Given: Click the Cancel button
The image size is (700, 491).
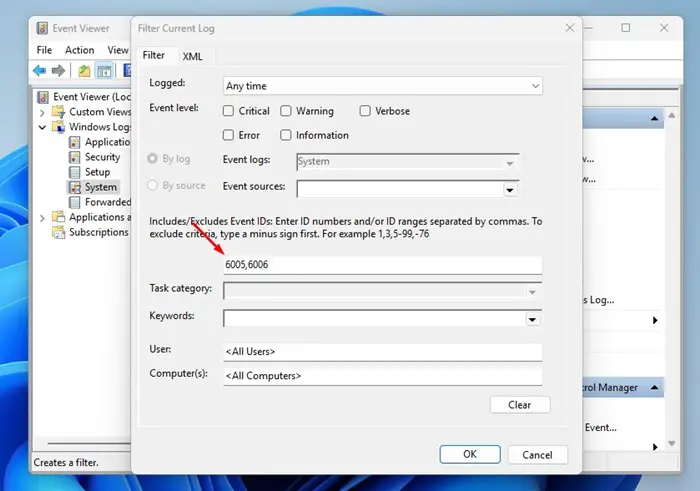Looking at the screenshot, I should coord(538,455).
